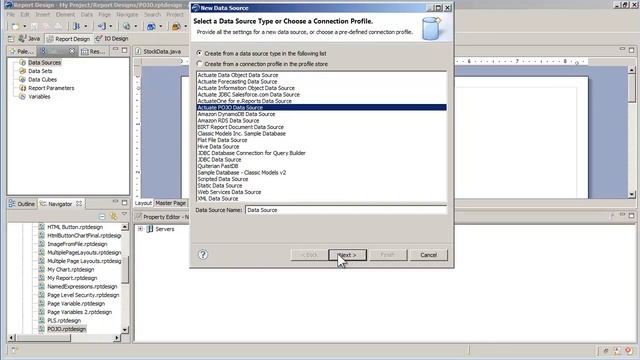
Task: Open the Outline tab
Action: click(x=22, y=204)
